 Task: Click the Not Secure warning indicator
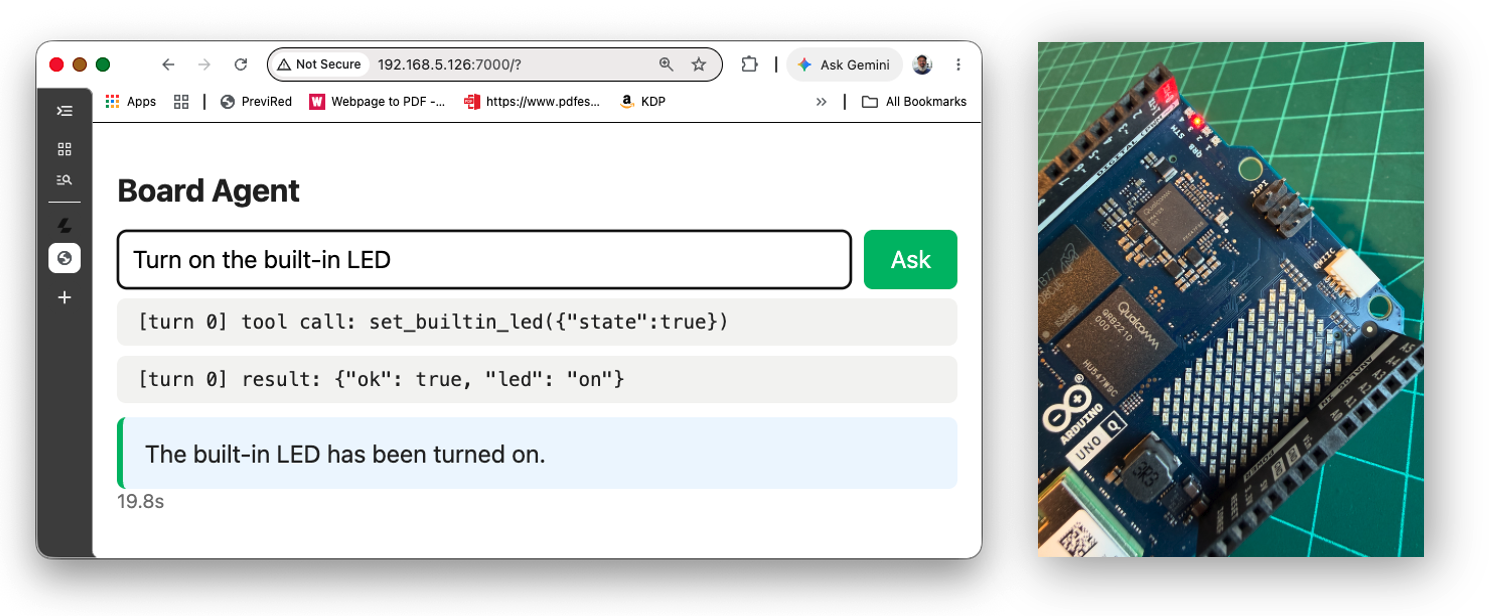pos(319,64)
